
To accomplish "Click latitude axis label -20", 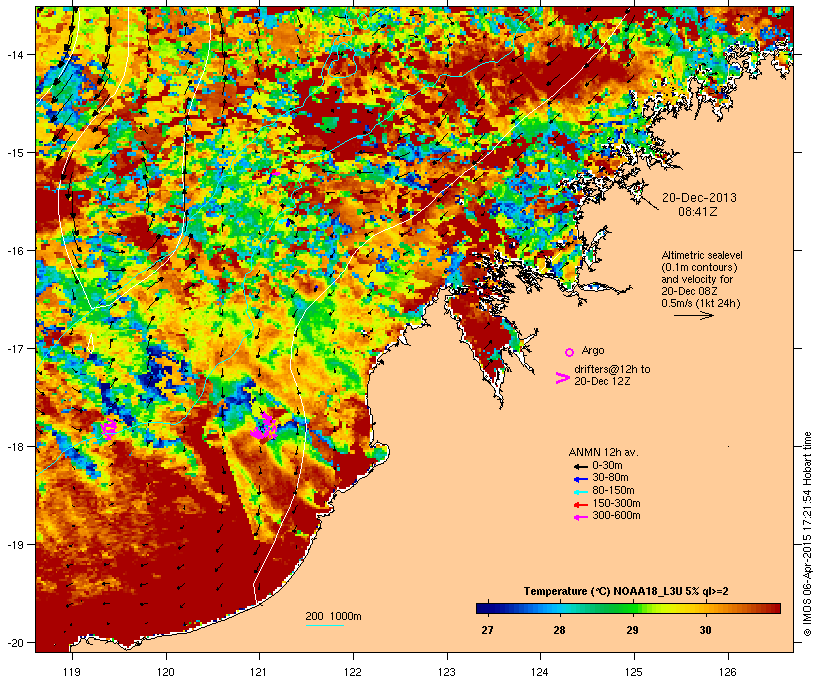I will click(14, 643).
